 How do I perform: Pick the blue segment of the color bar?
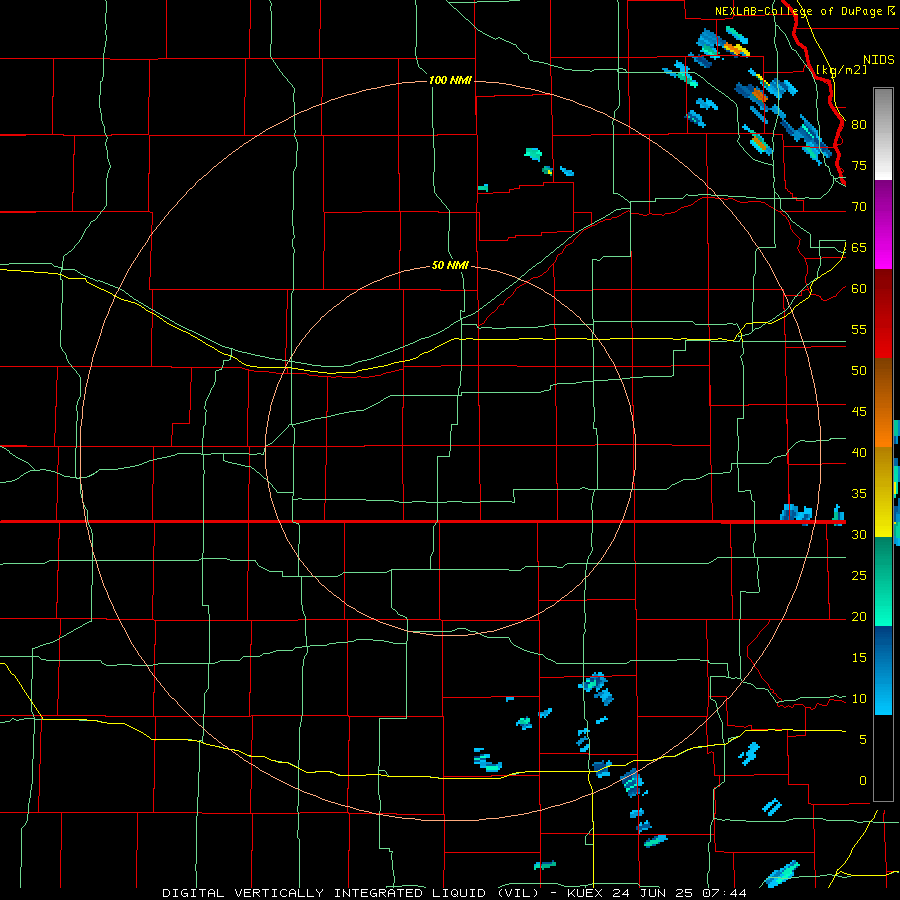pos(883,670)
